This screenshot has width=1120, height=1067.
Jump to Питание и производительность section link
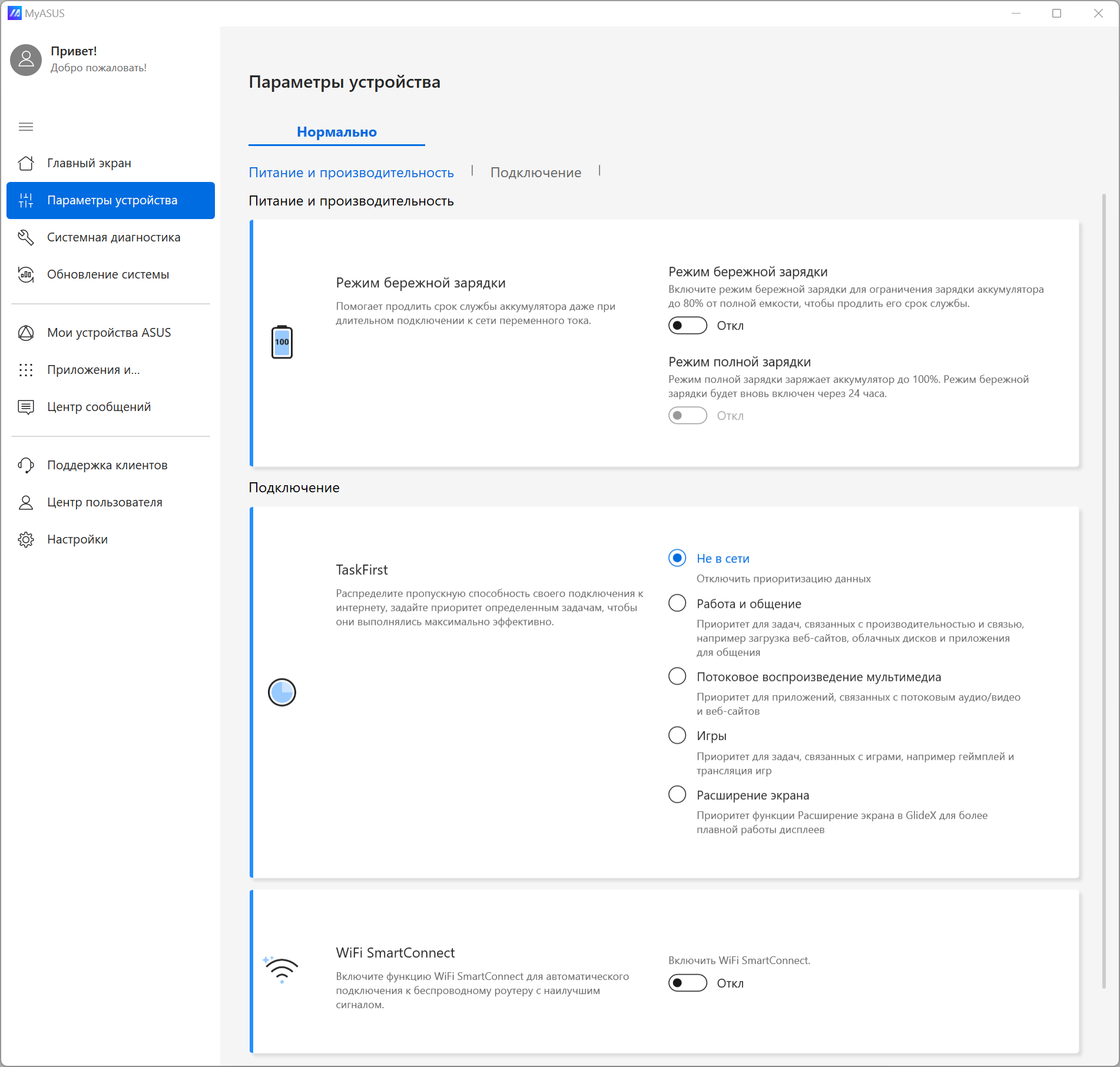click(351, 173)
